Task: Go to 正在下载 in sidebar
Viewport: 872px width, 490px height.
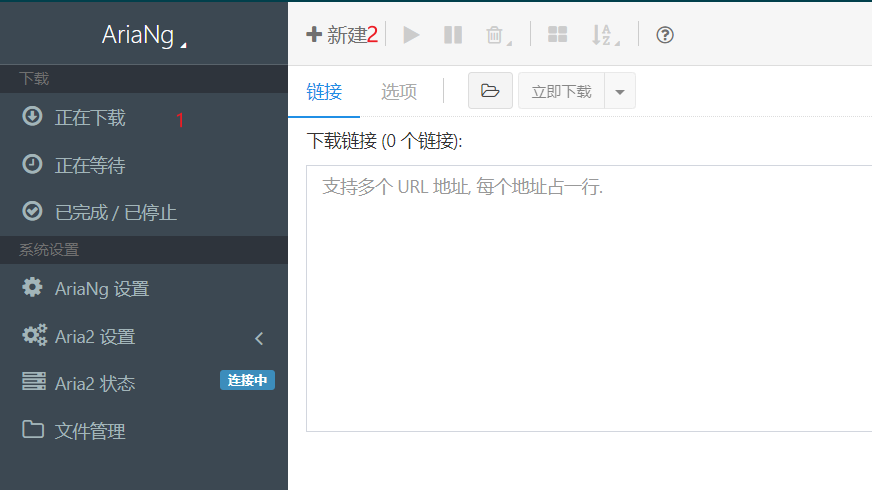Action: tap(143, 117)
